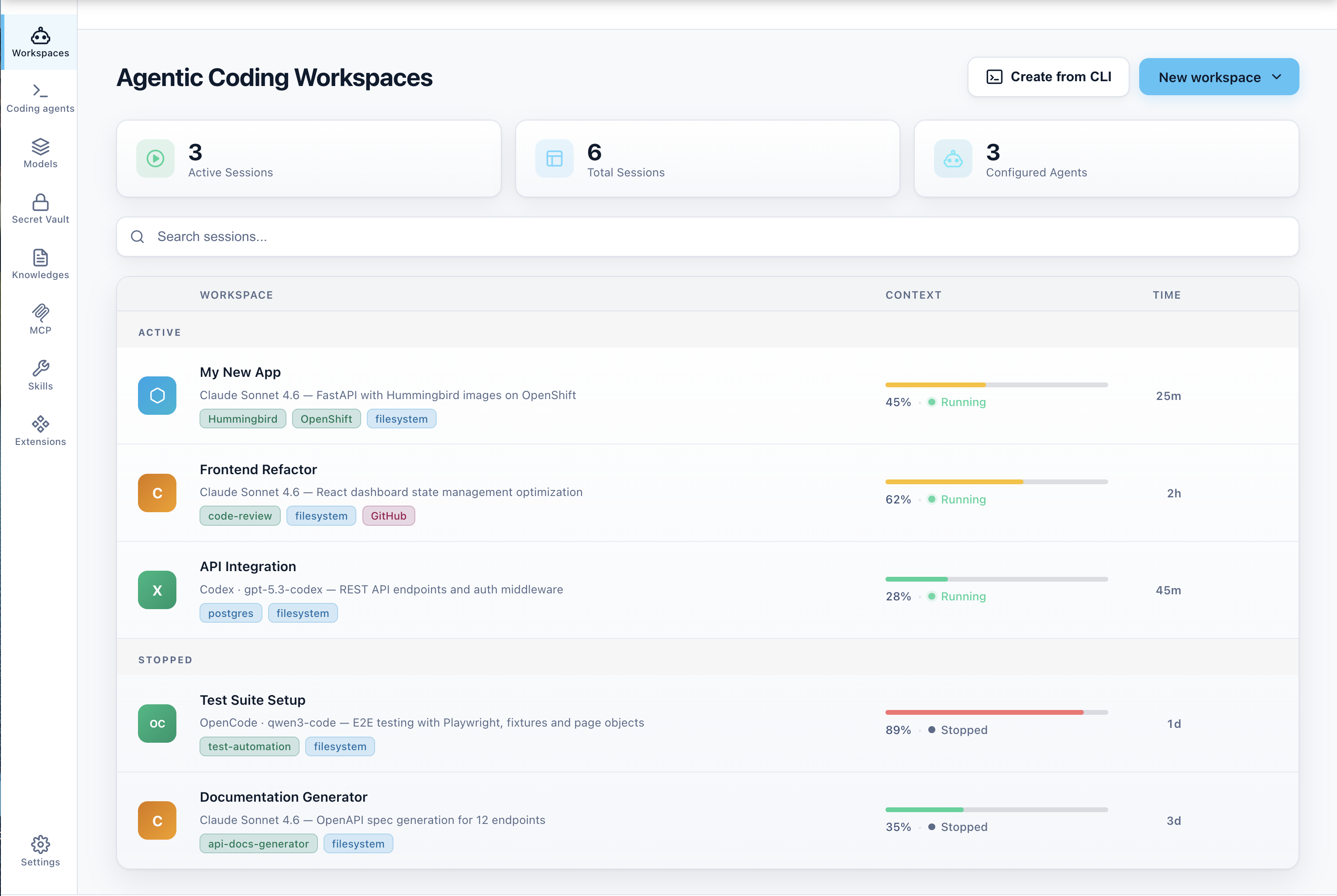
Task: Click the Hummingbird tag
Action: [243, 419]
